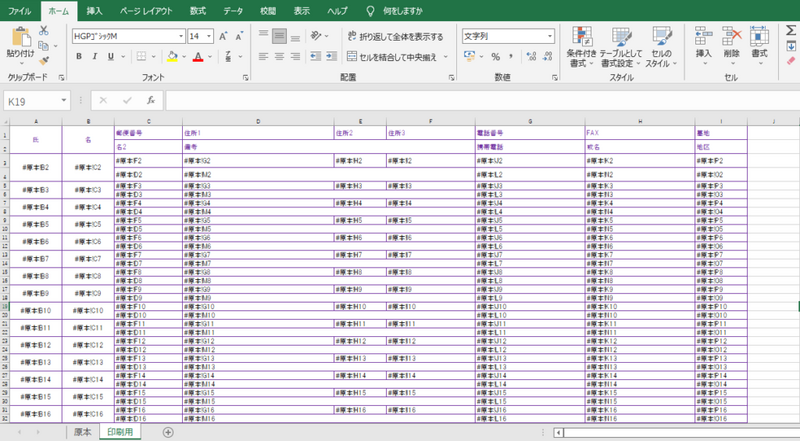
Task: Open ファイル tab
Action: click(19, 11)
